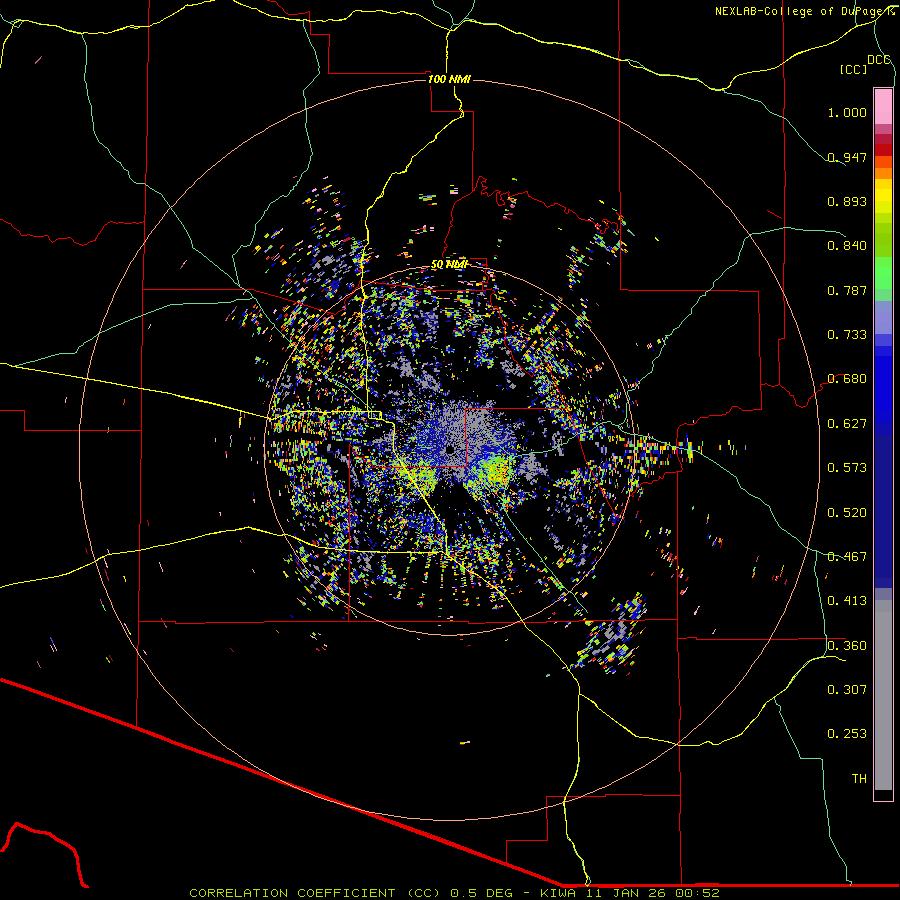Image resolution: width=900 pixels, height=900 pixels.
Task: Click the 0.307 scale label
Action: tap(847, 690)
